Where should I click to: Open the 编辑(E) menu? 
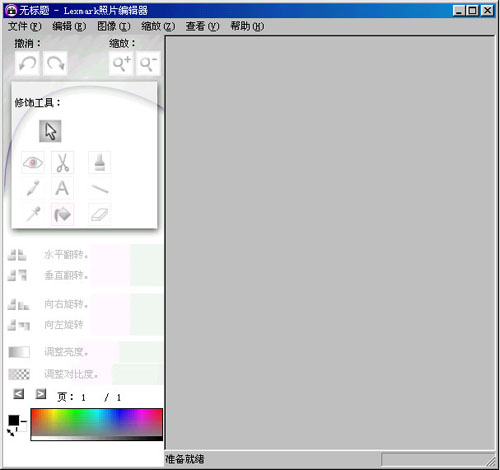click(x=69, y=26)
